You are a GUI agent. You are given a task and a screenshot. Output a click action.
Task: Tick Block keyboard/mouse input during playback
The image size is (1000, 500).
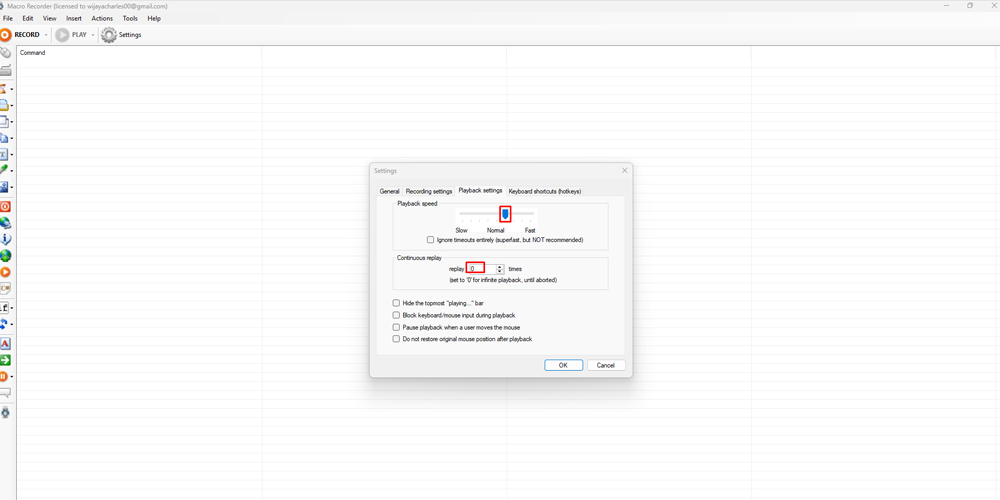[x=397, y=315]
